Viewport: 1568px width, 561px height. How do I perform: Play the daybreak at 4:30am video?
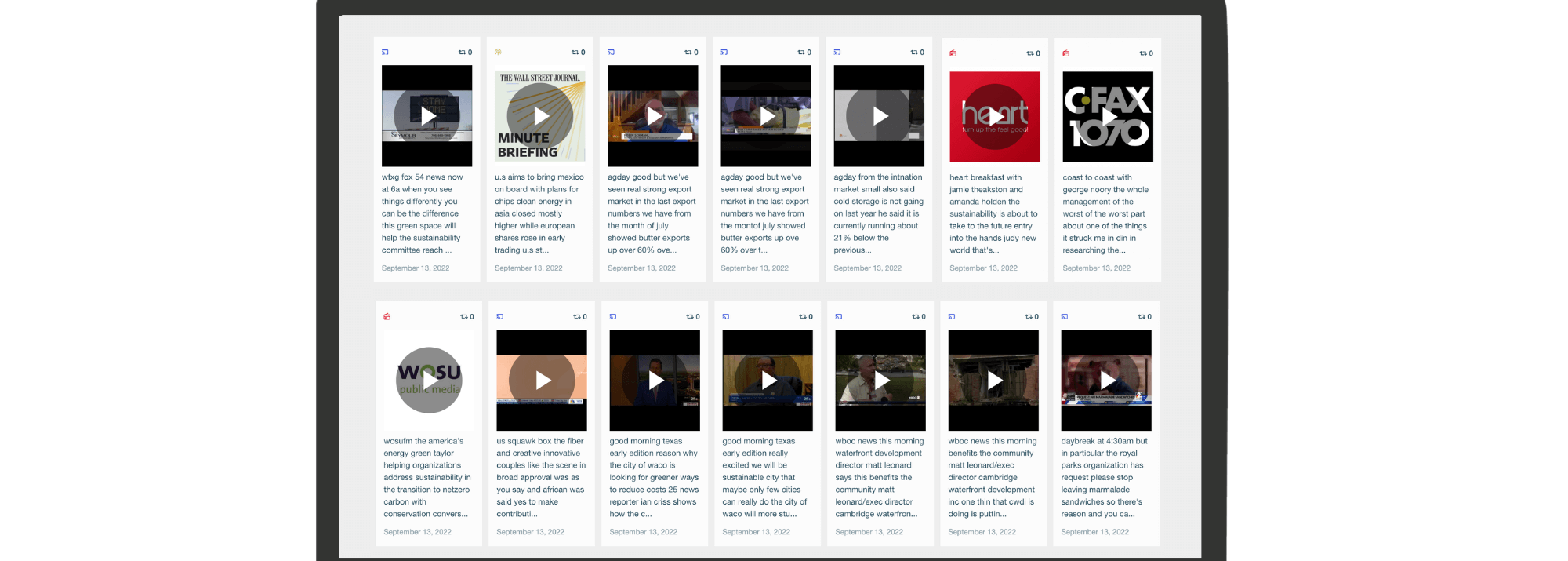[1106, 381]
